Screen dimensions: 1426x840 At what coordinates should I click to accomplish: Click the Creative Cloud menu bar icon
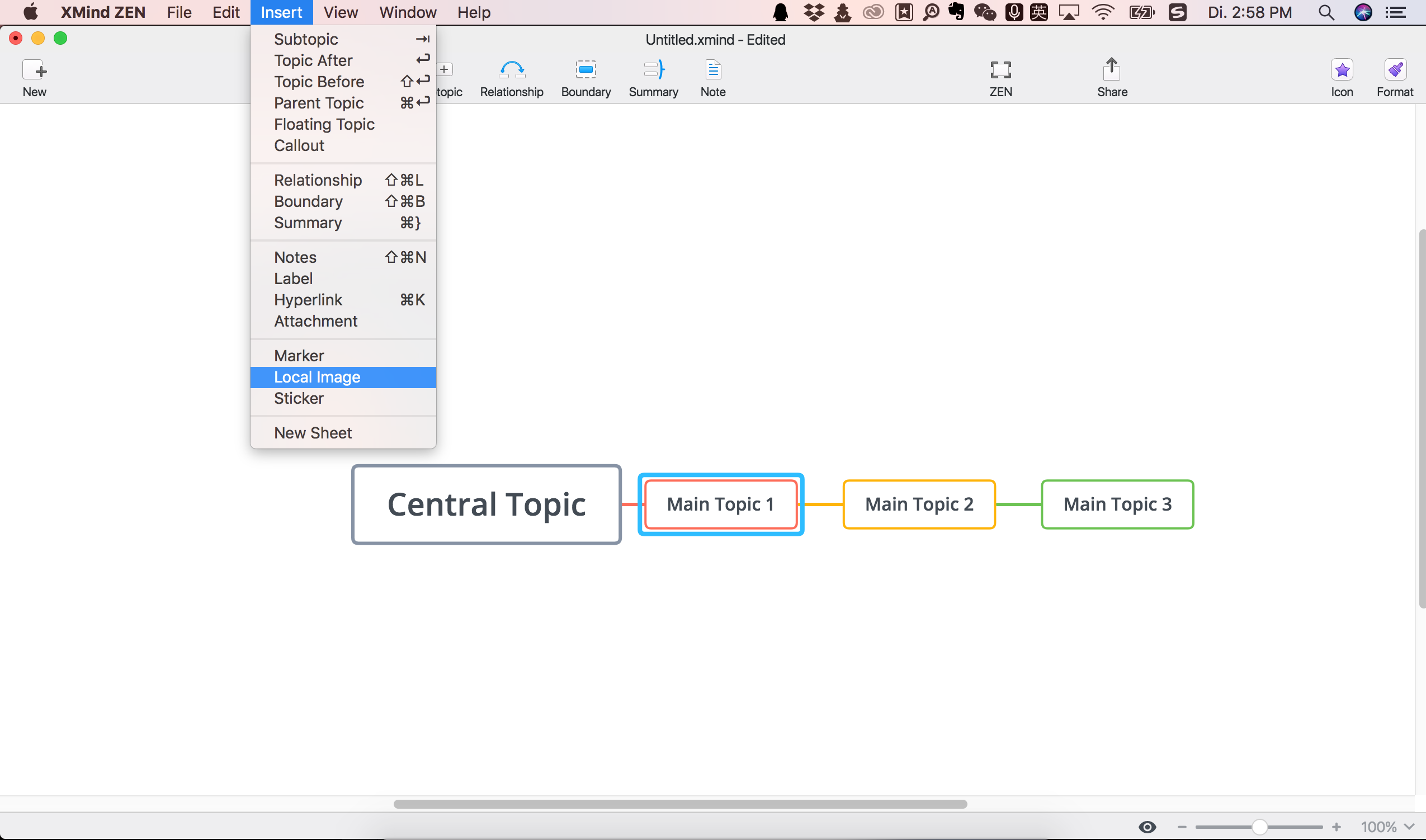tap(873, 12)
